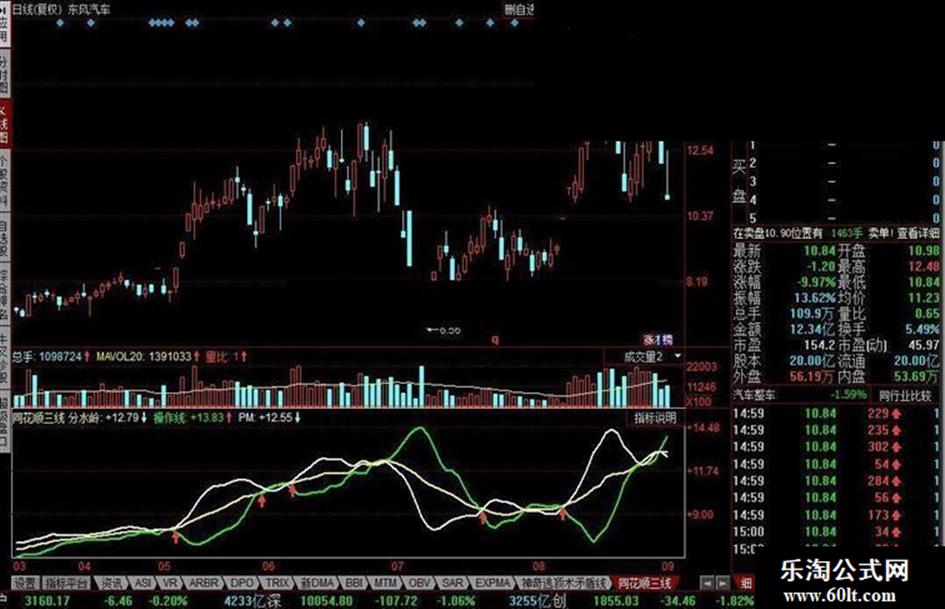Click the 汽车整车 sector label
Image resolution: width=945 pixels, height=609 pixels.
pos(755,396)
